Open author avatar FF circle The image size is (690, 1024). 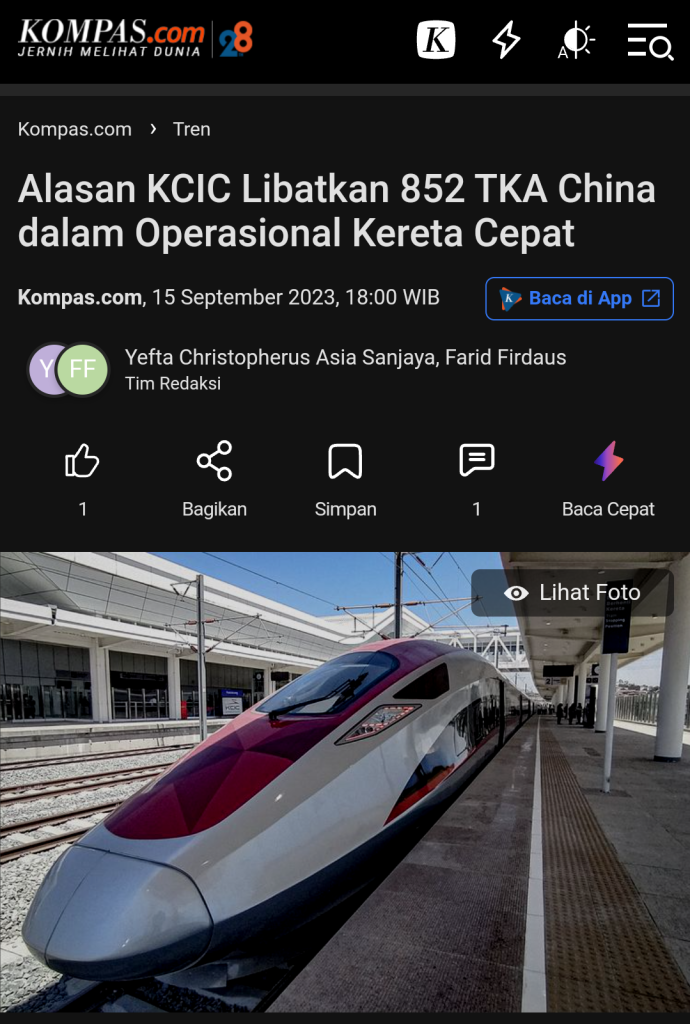pyautogui.click(x=82, y=369)
